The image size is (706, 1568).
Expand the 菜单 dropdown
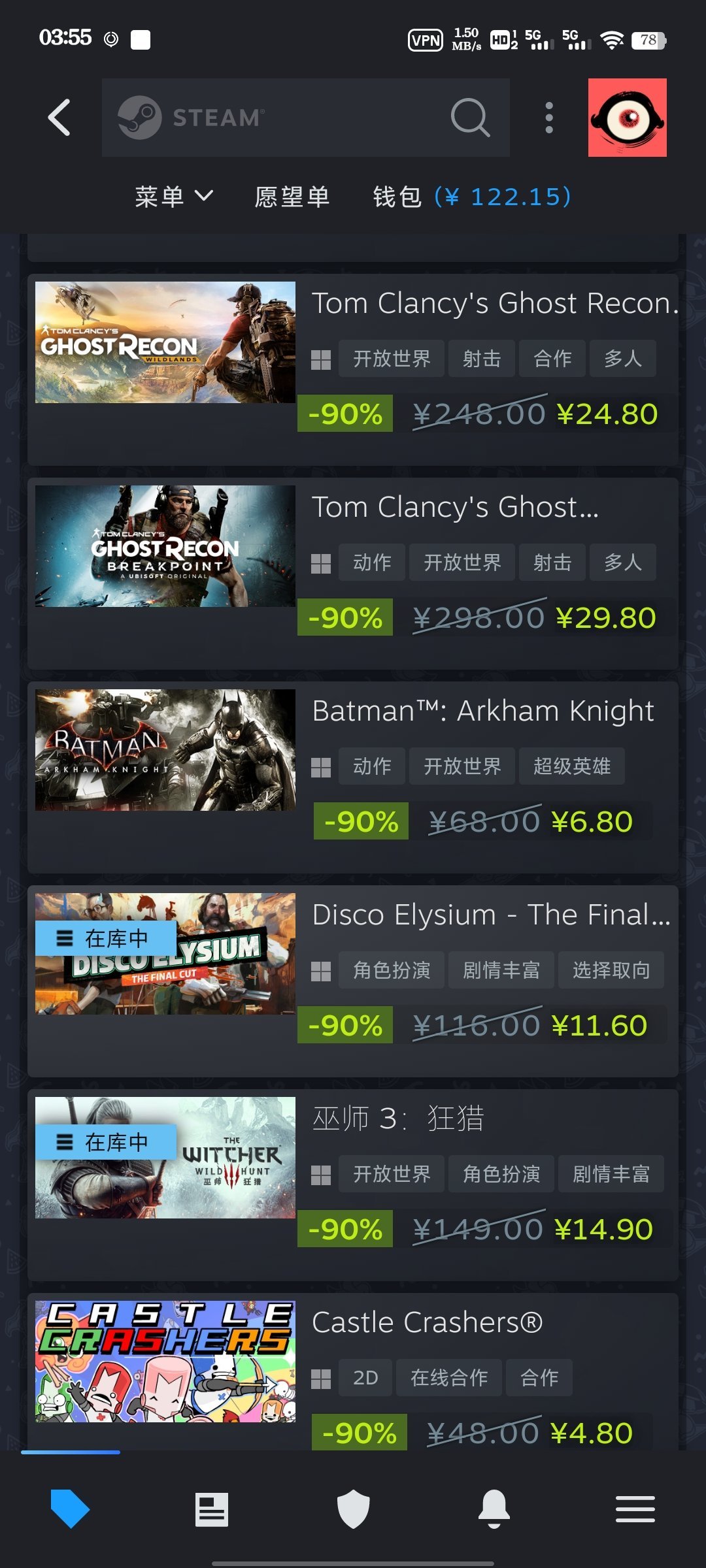pyautogui.click(x=174, y=197)
